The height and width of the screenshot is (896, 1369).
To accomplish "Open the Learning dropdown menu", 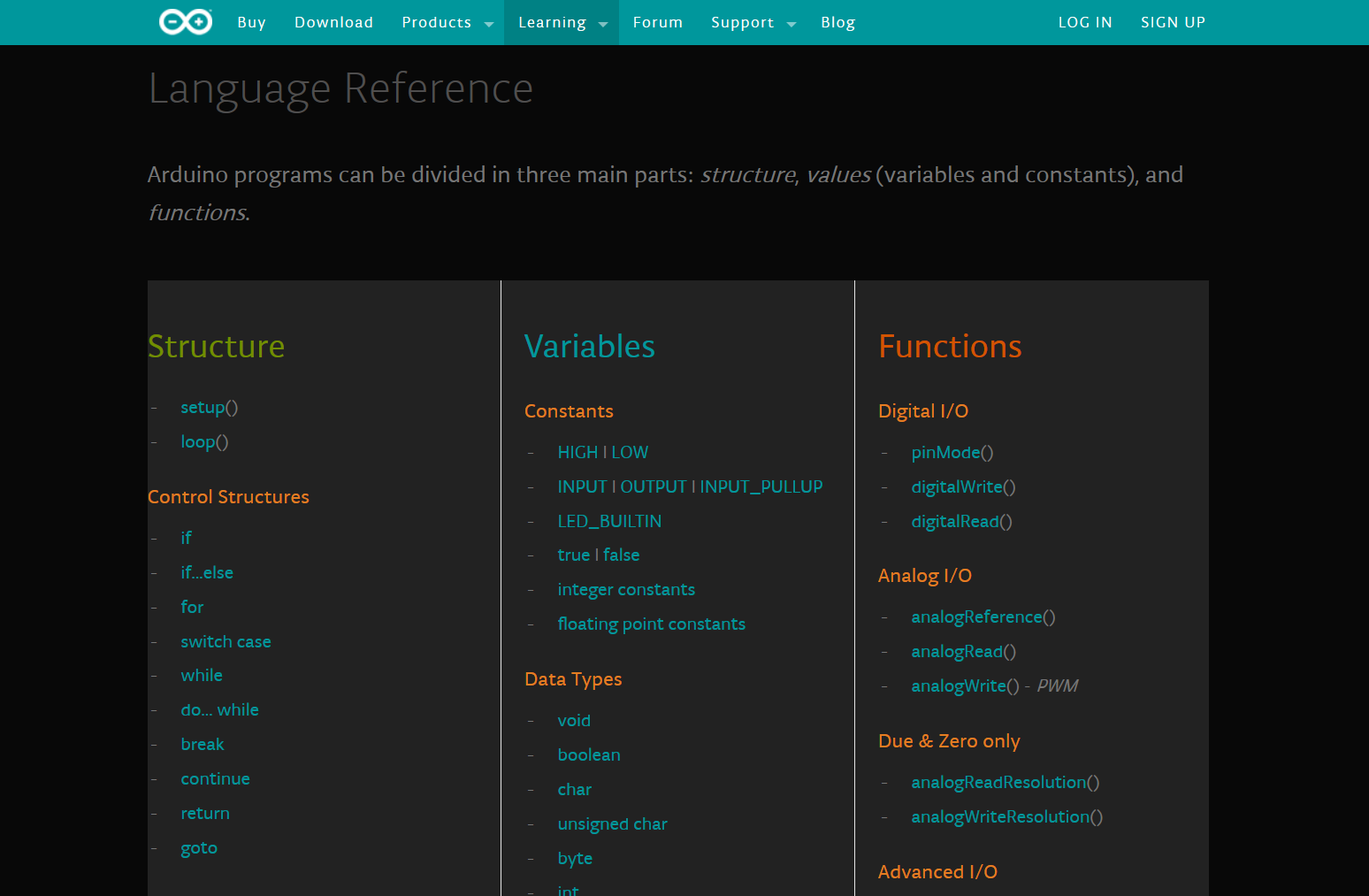I will click(x=562, y=22).
